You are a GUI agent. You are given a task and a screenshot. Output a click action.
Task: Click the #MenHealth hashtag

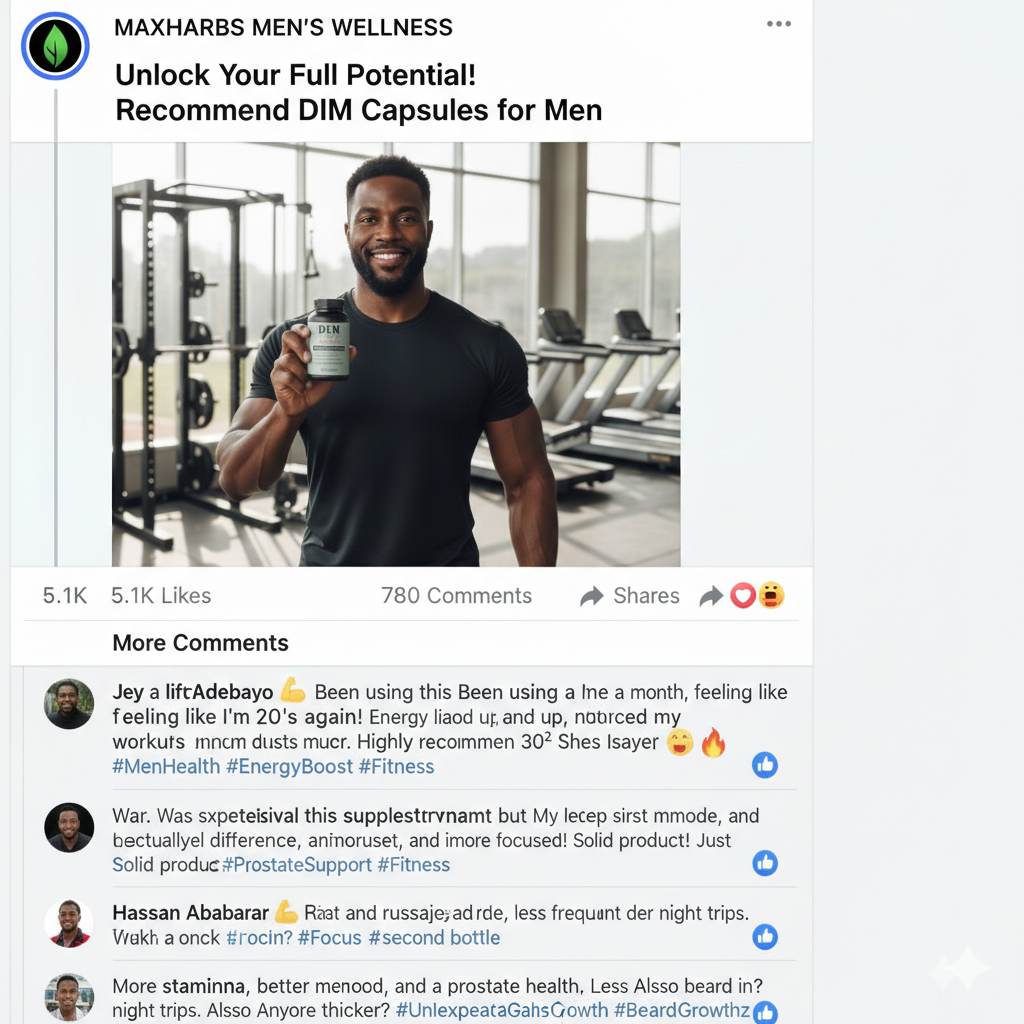click(x=166, y=767)
